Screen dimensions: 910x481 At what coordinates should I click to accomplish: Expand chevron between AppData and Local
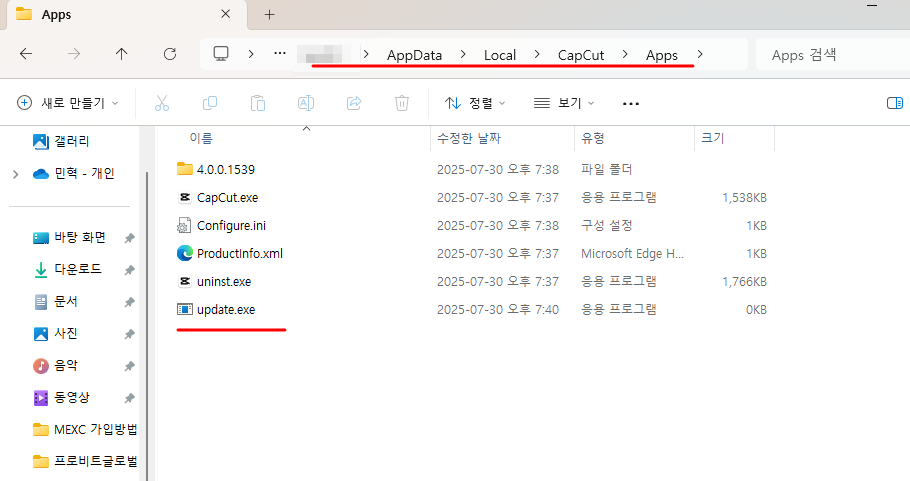pyautogui.click(x=463, y=54)
